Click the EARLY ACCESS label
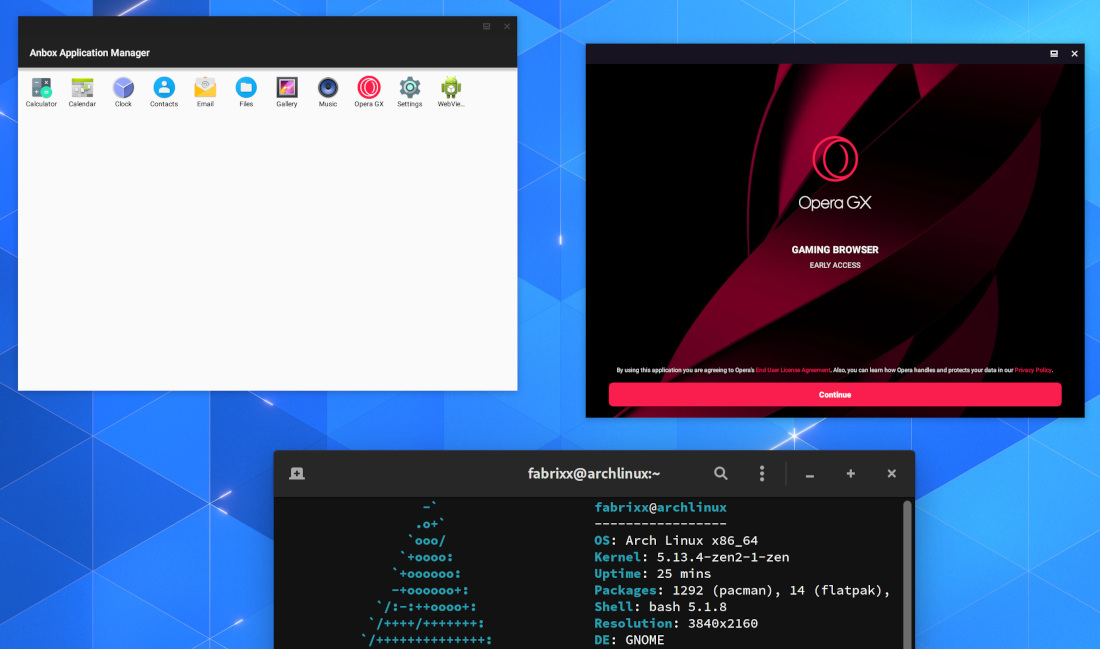The height and width of the screenshot is (649, 1100). coord(835,265)
